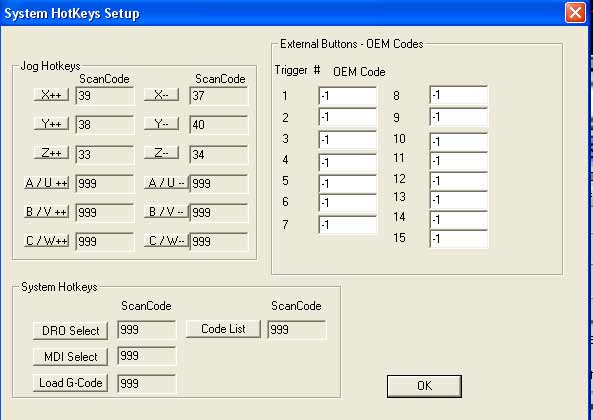Close the System HotKeys Setup dialog
Image resolution: width=593 pixels, height=420 pixels.
pos(575,13)
